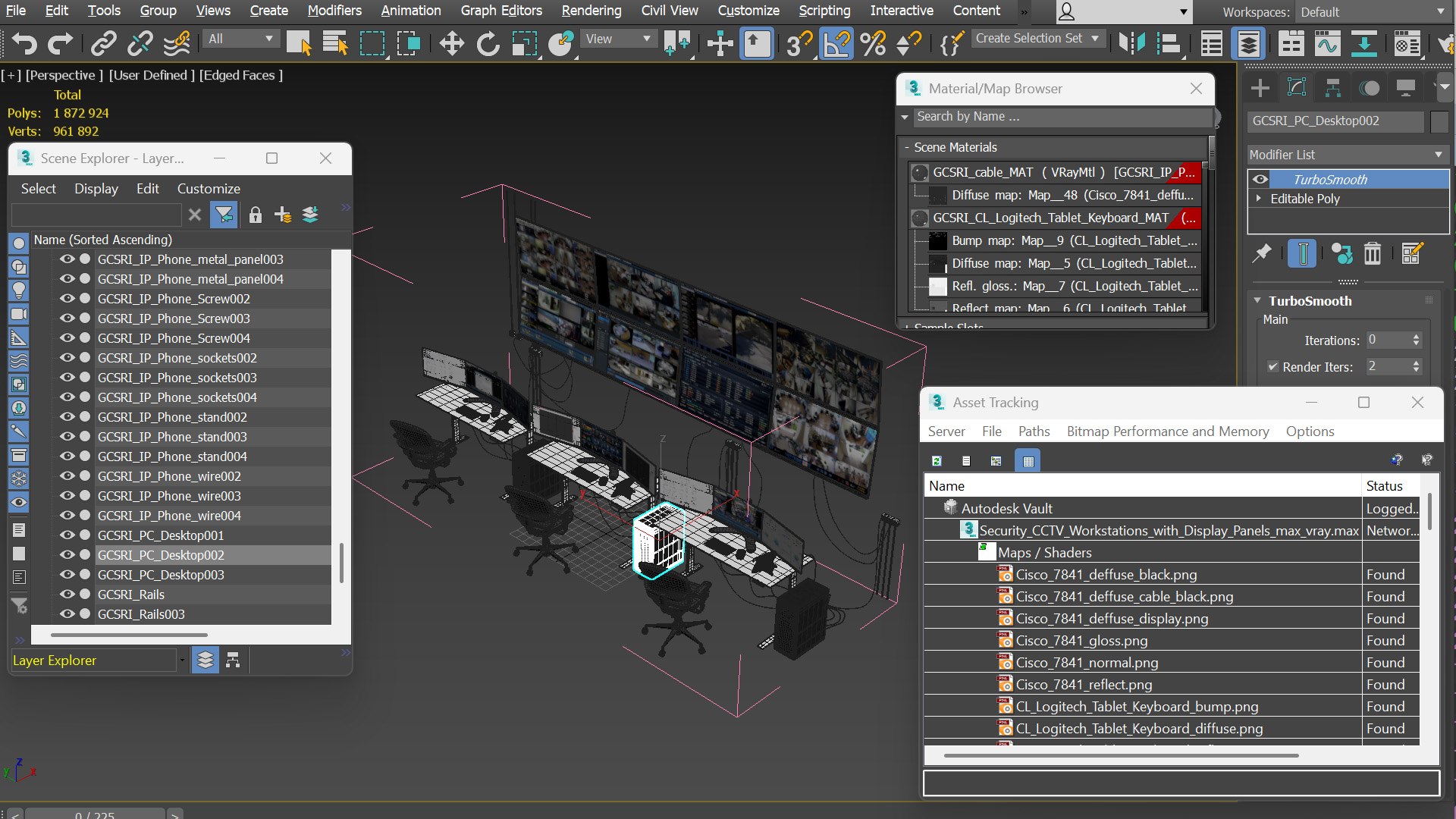Toggle visibility of GCSRI_IP_Phone_Screw002
1456x819 pixels.
point(67,298)
